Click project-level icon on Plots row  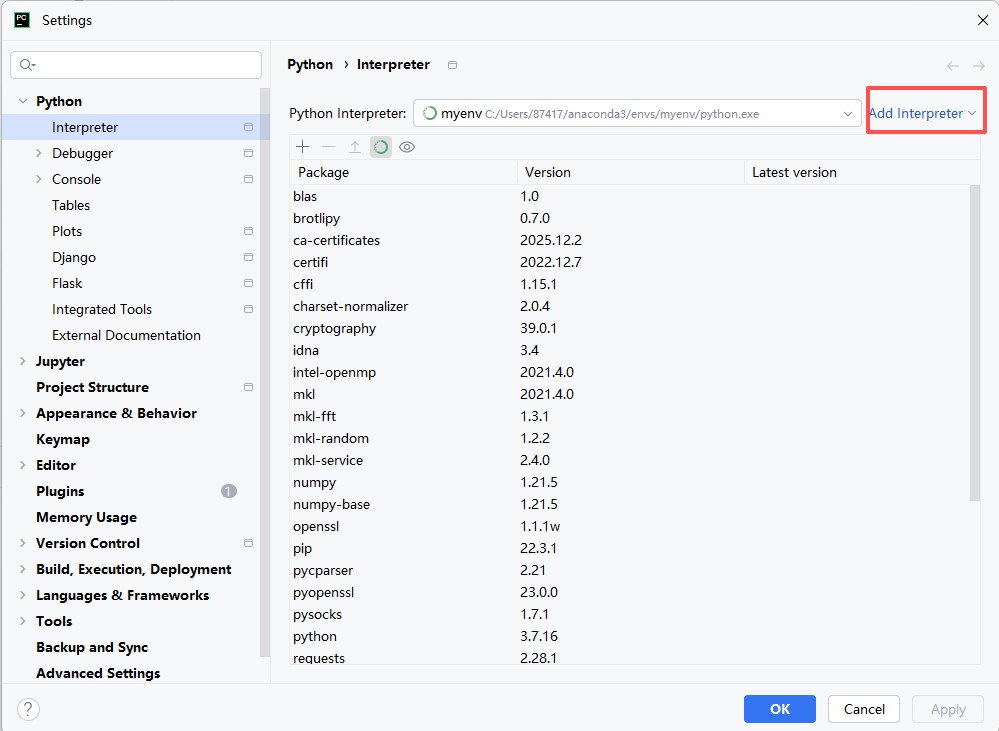tap(248, 231)
